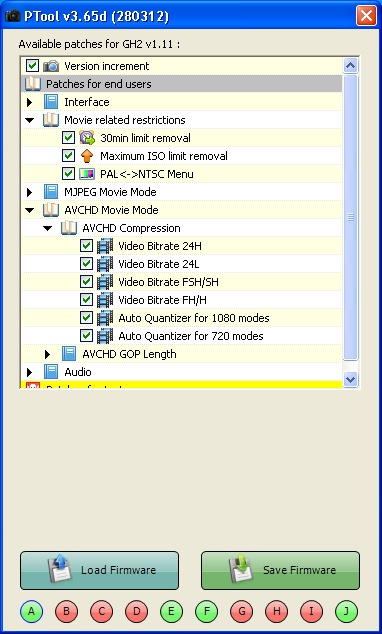Click the Load Firmware button
382x634 pixels.
(x=99, y=570)
